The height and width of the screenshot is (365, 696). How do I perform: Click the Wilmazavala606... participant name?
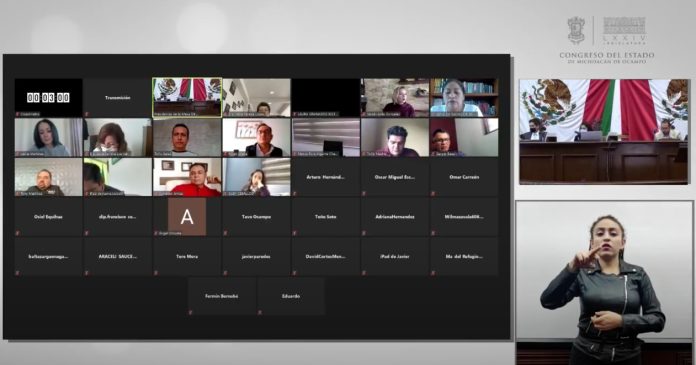tap(464, 217)
